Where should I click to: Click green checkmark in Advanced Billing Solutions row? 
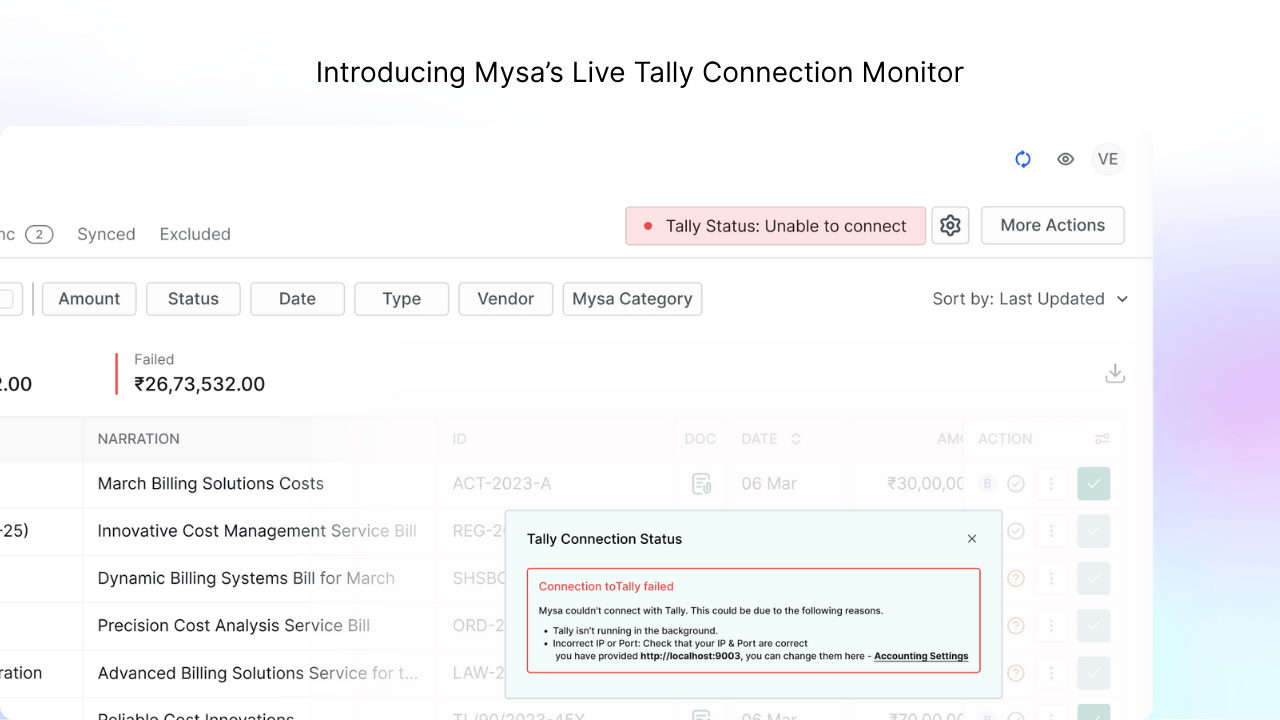[1094, 673]
